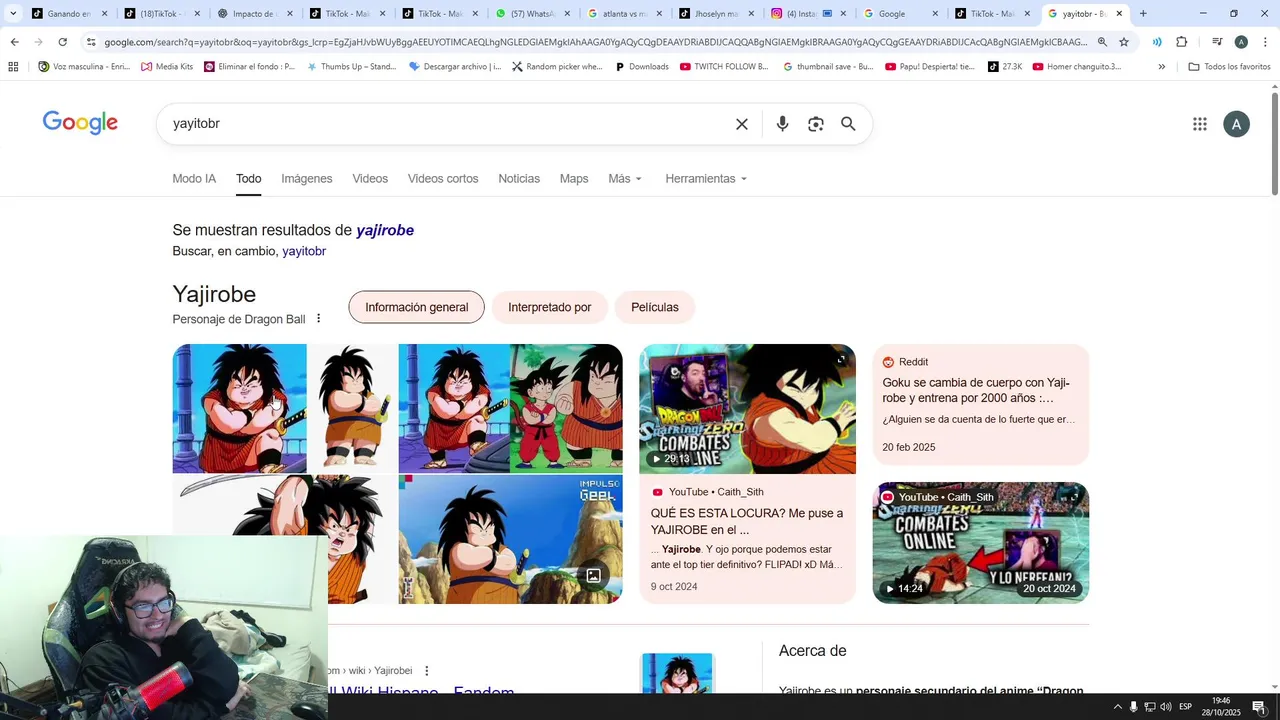This screenshot has width=1280, height=720.
Task: Select the Imágenes search tab
Action: (306, 179)
